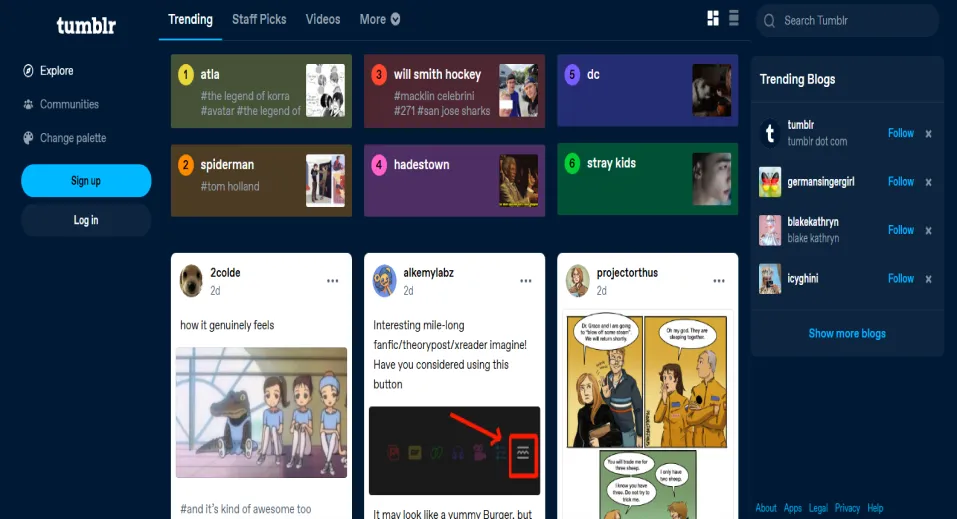Select the Staff Picks tab
The image size is (957, 519).
tap(259, 20)
